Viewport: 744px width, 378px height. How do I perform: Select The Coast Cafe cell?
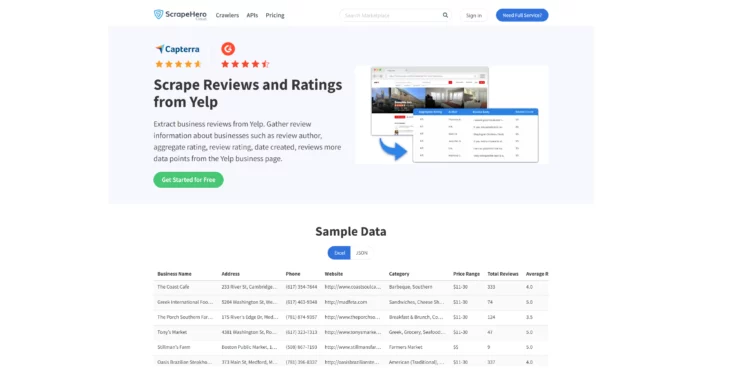173,287
